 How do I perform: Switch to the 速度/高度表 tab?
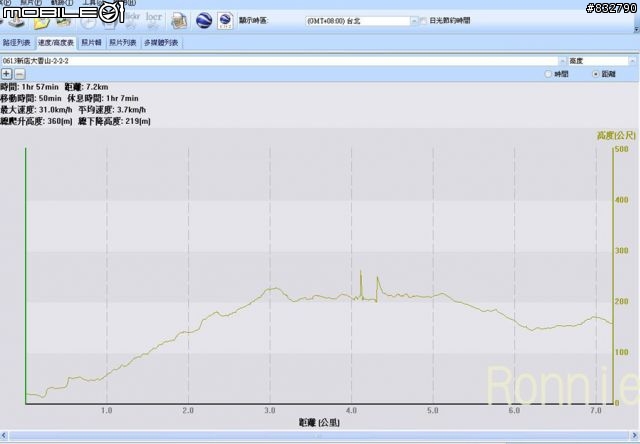point(56,42)
